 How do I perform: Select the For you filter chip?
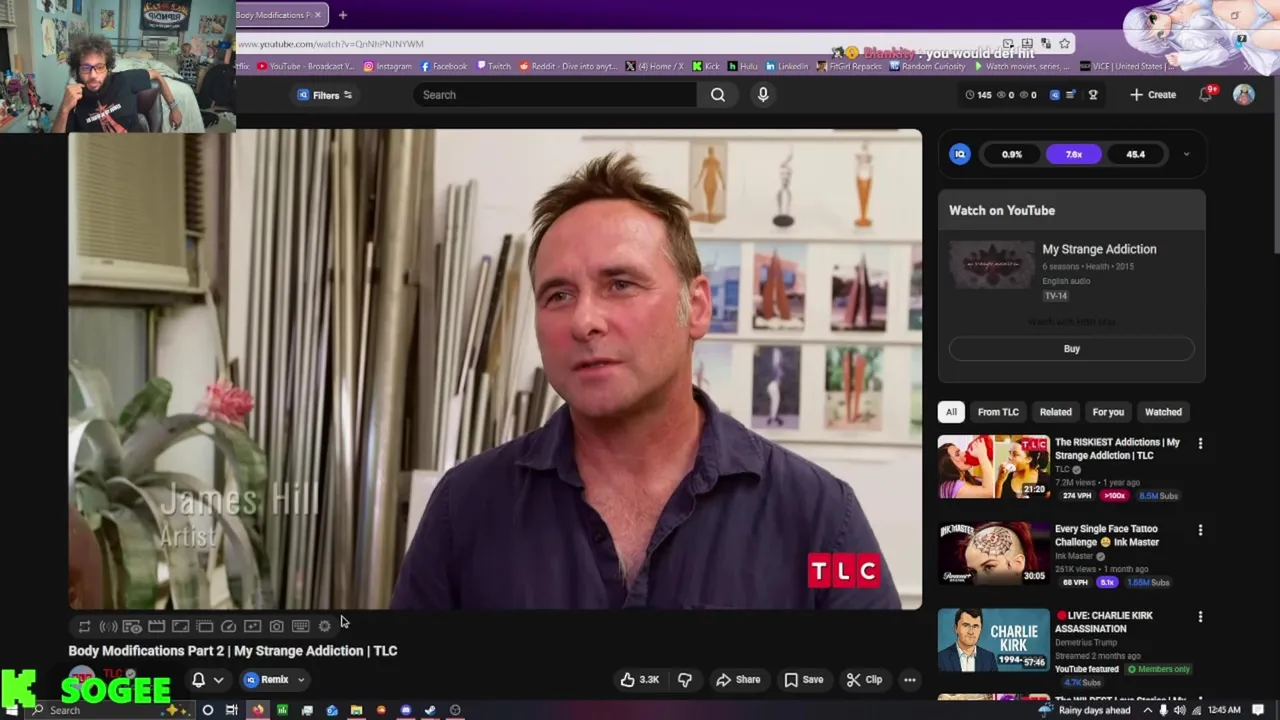pos(1108,412)
